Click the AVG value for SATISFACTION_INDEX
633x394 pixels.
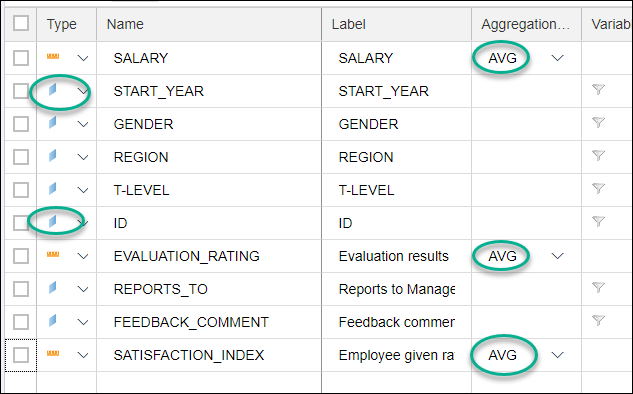click(x=502, y=355)
